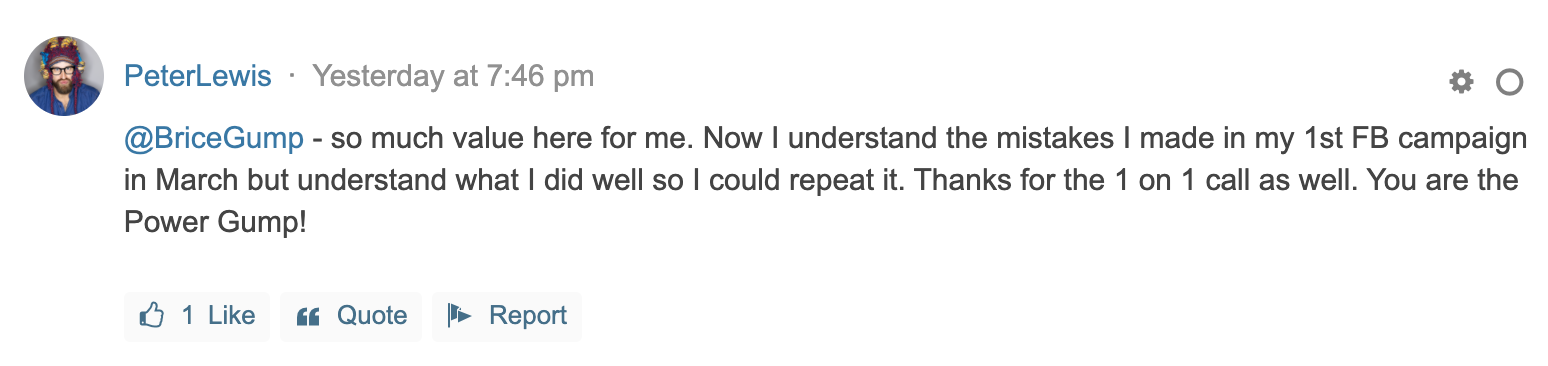Toggle the circle to select this post
This screenshot has height=366, width=1548.
[x=1509, y=82]
